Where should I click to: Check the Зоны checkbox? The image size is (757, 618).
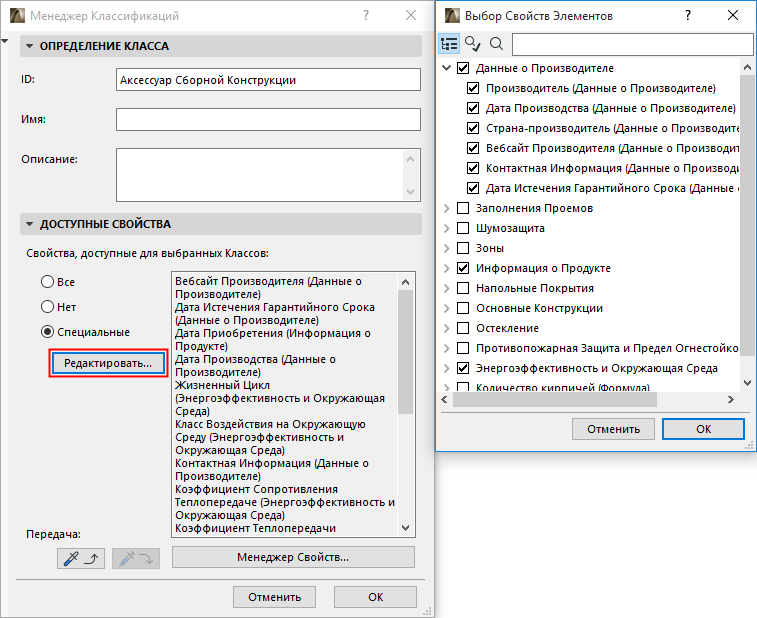pyautogui.click(x=463, y=248)
